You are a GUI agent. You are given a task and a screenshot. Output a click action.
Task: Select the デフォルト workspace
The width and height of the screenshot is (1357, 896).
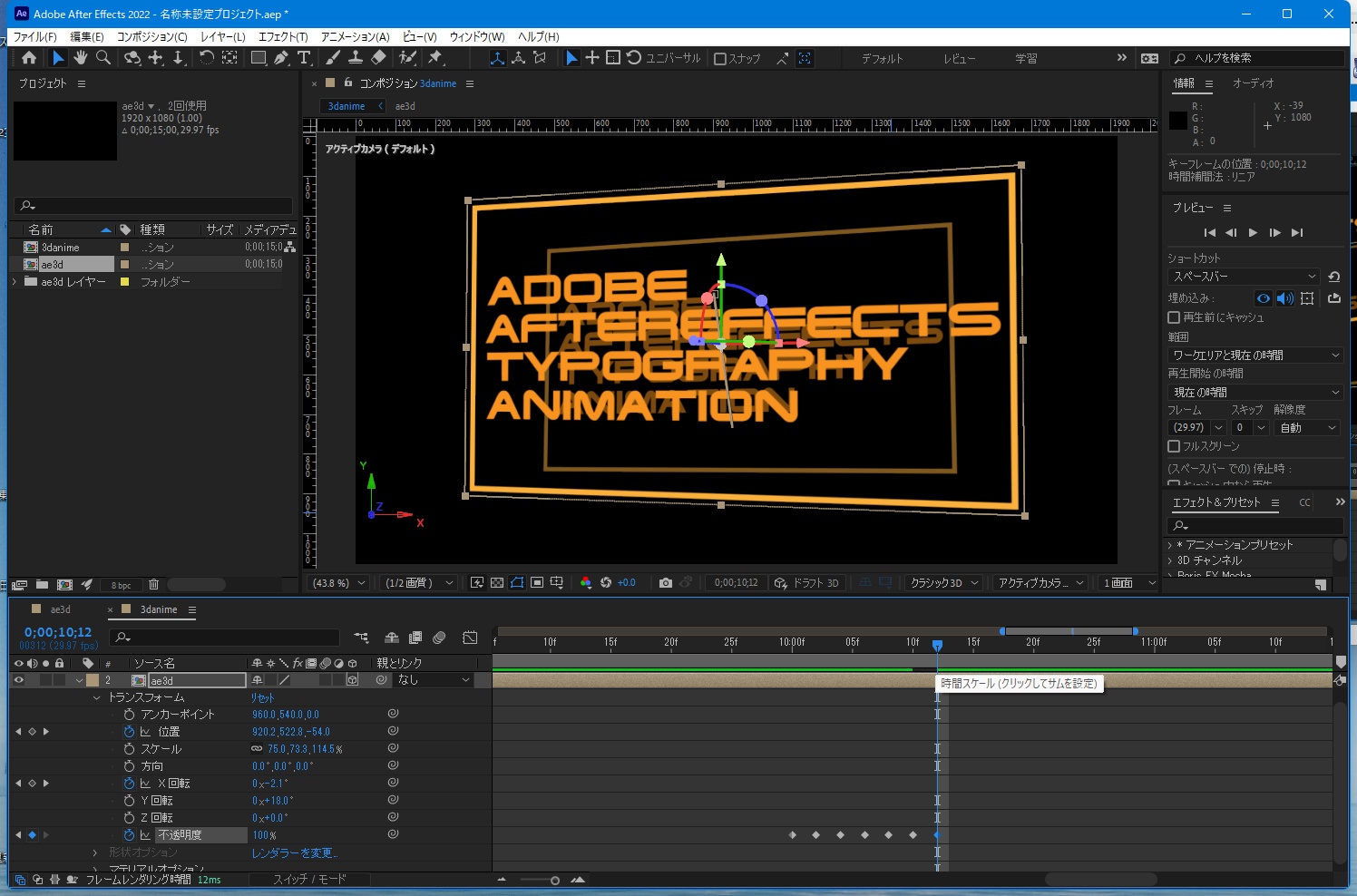tap(882, 59)
